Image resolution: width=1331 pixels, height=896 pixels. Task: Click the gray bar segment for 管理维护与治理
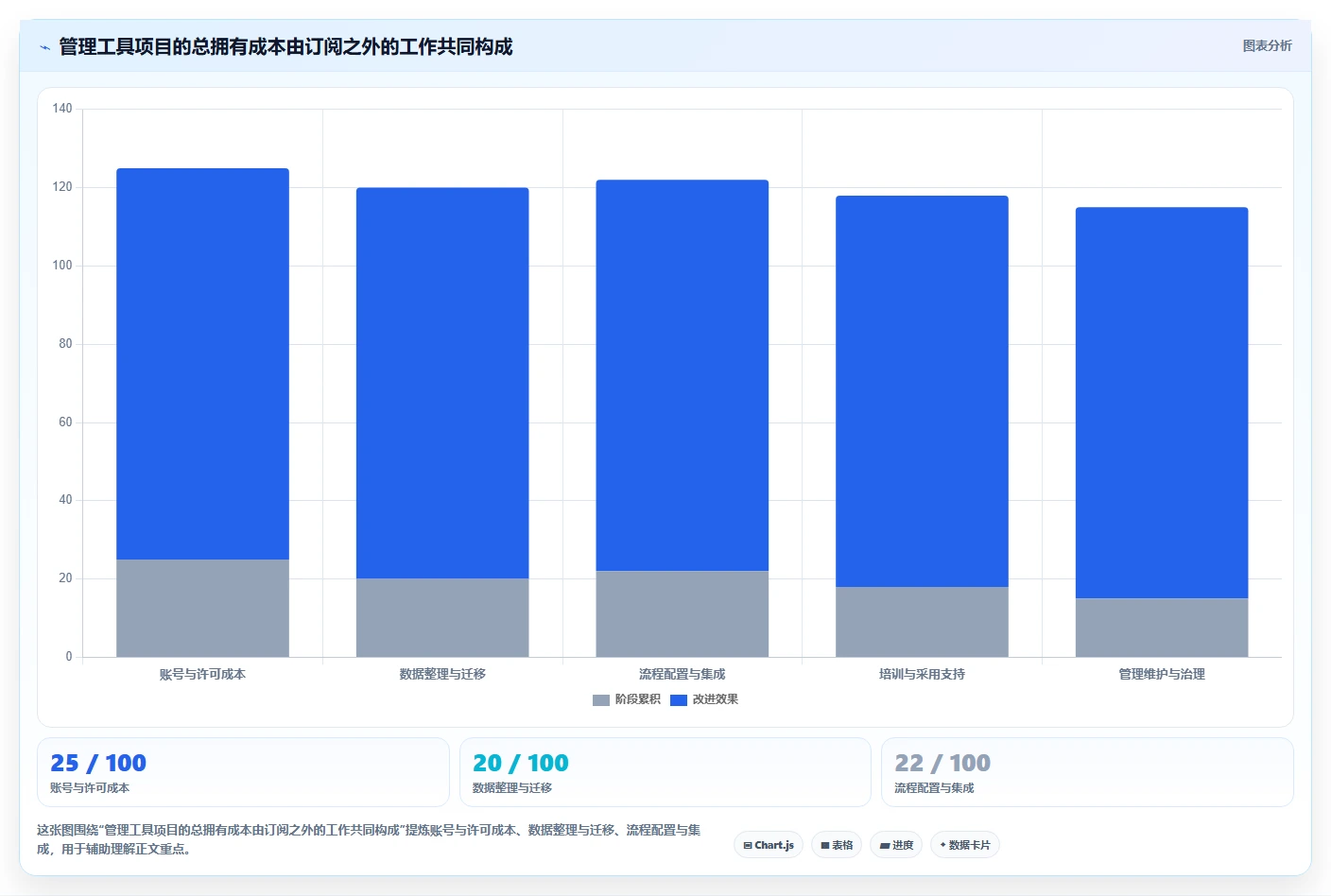pos(1162,628)
